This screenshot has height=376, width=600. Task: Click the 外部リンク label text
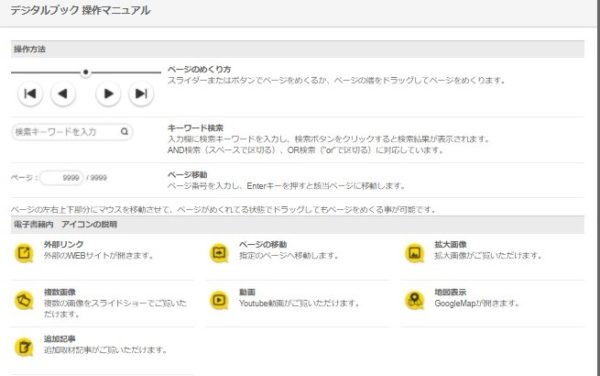tap(64, 244)
